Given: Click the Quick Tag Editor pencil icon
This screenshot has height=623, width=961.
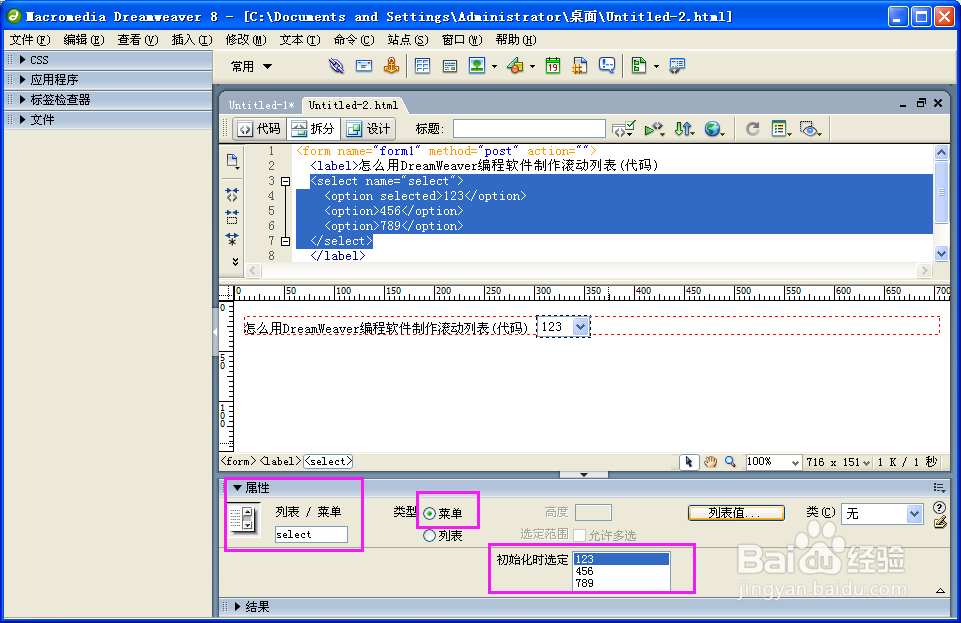Looking at the screenshot, I should click(x=940, y=523).
